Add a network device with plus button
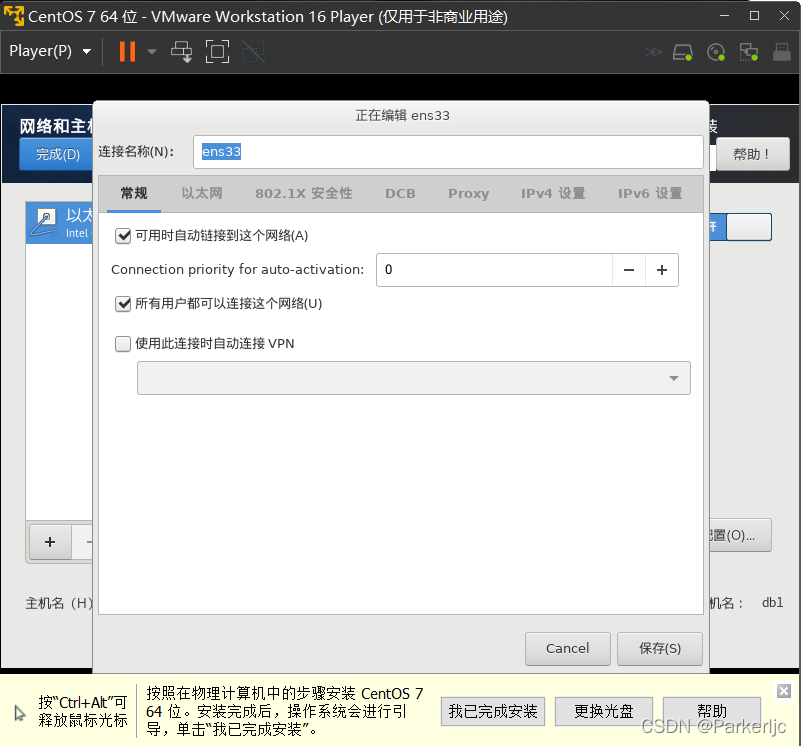Viewport: 801px width, 746px height. tap(50, 542)
